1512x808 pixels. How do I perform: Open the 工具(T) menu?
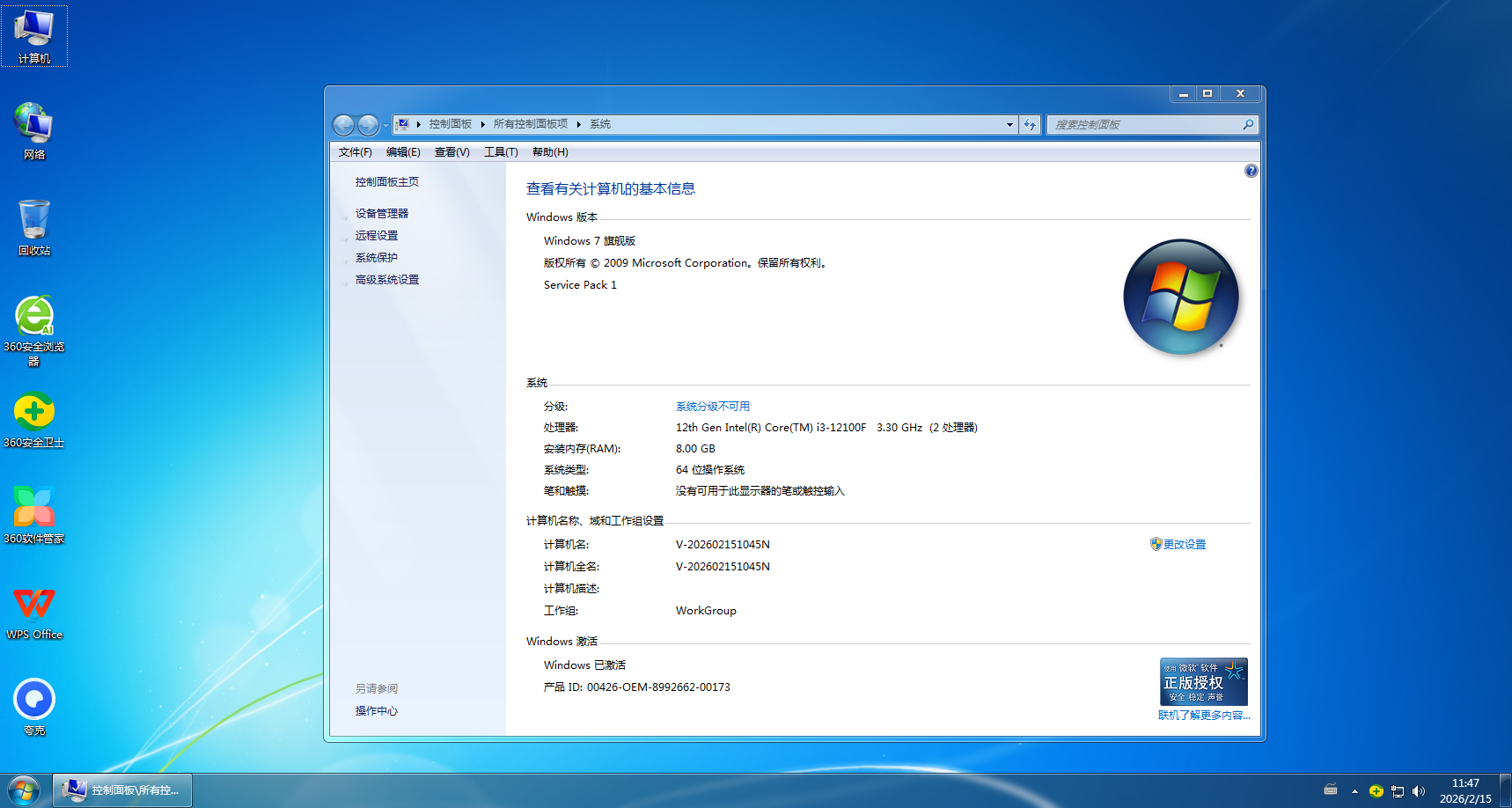tap(499, 151)
